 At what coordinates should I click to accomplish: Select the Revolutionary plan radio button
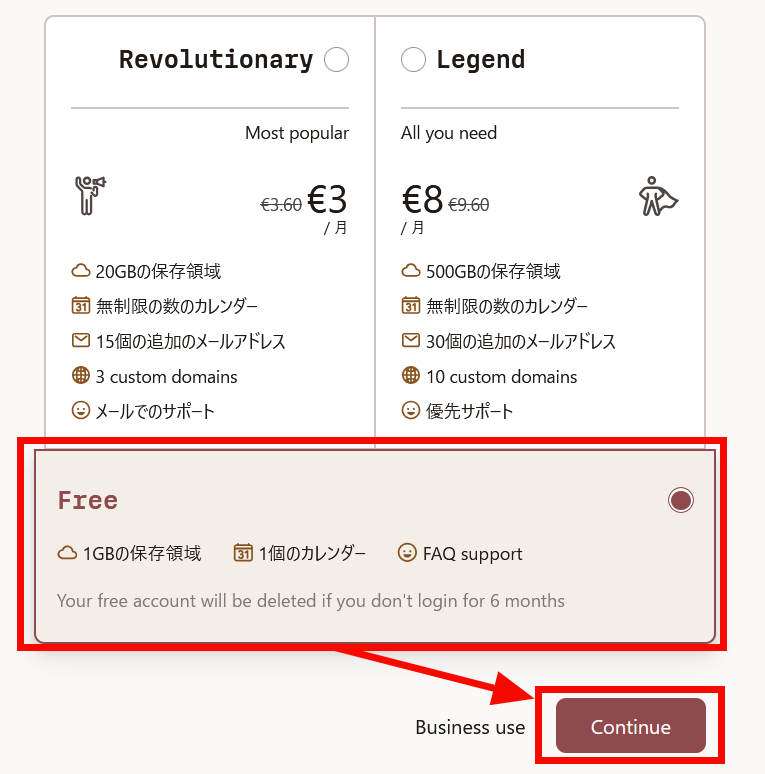(337, 60)
